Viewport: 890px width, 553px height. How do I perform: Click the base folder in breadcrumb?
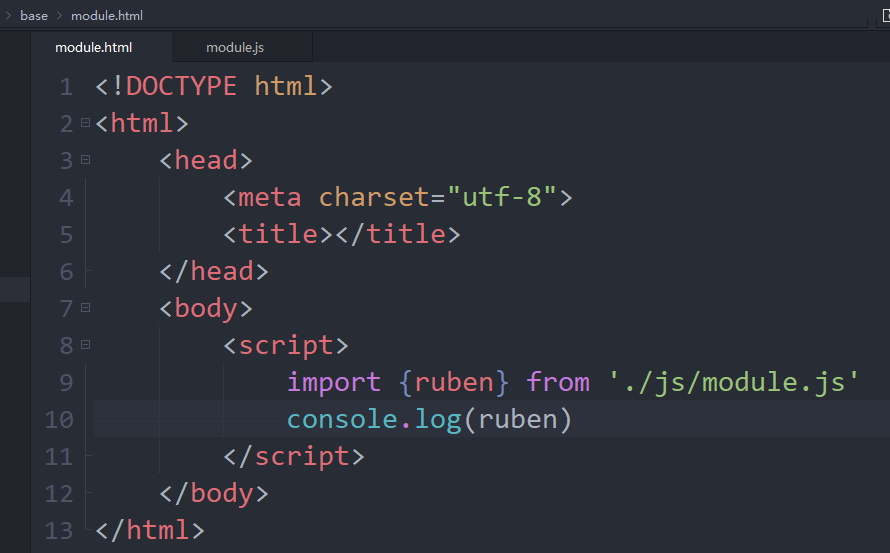34,16
